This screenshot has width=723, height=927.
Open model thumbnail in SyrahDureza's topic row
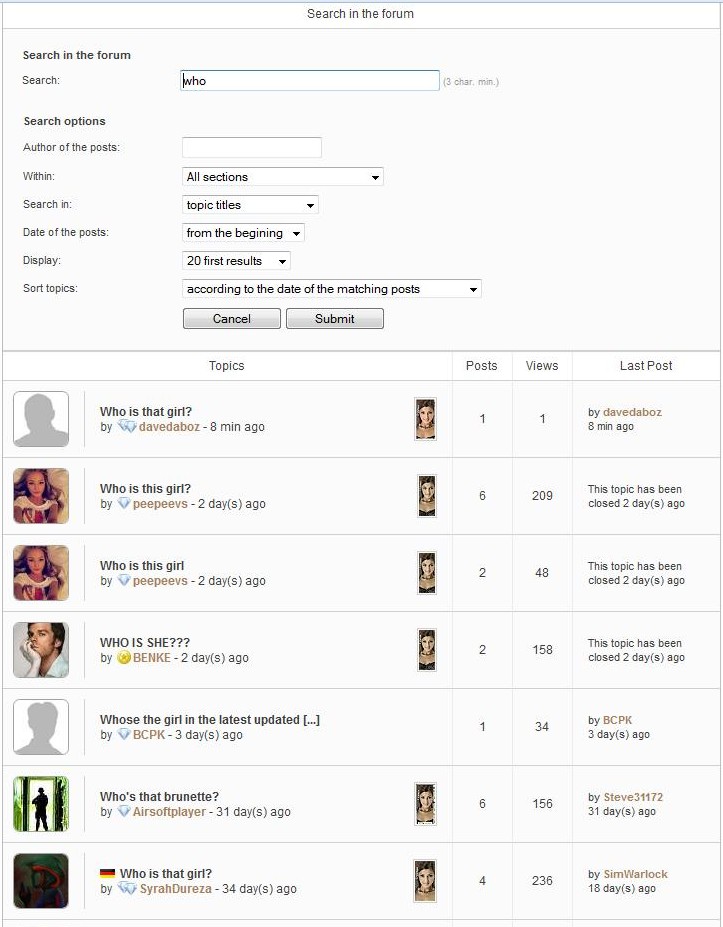425,880
